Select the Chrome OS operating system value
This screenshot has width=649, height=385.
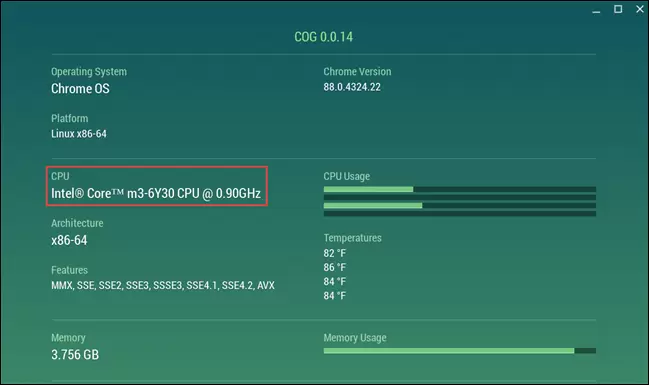click(x=80, y=89)
